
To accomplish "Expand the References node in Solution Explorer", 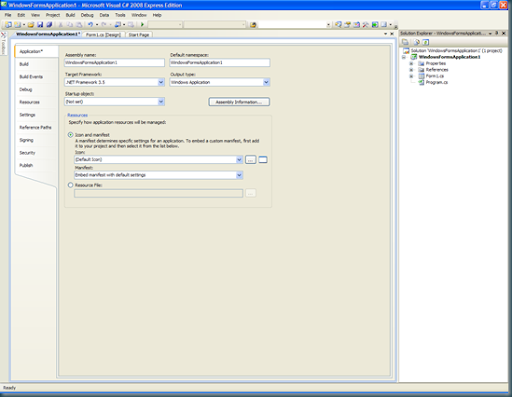I will [x=411, y=70].
